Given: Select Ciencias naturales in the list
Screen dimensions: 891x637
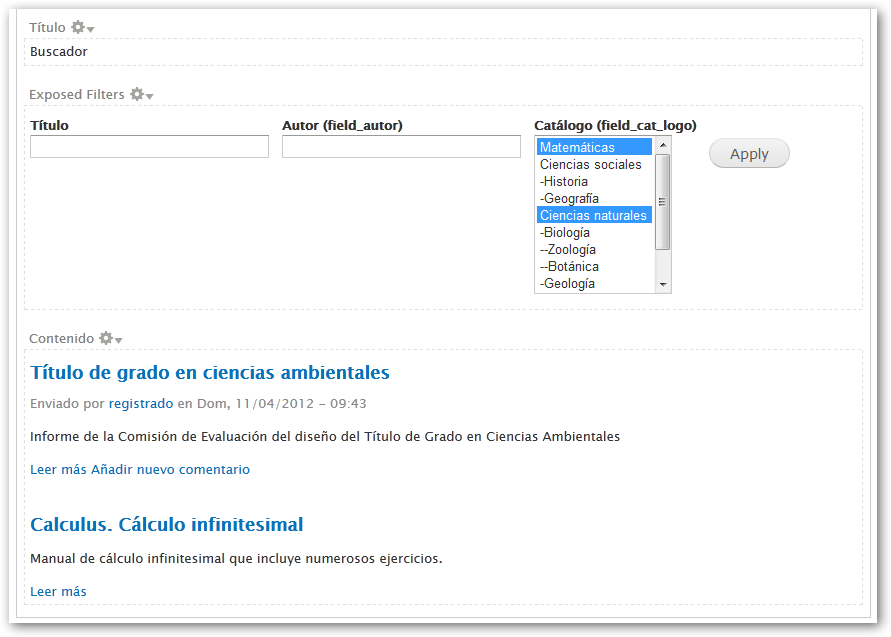Looking at the screenshot, I should (594, 215).
